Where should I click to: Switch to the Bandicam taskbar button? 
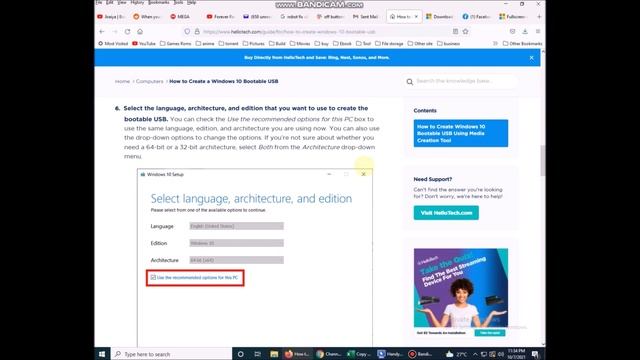(x=421, y=354)
